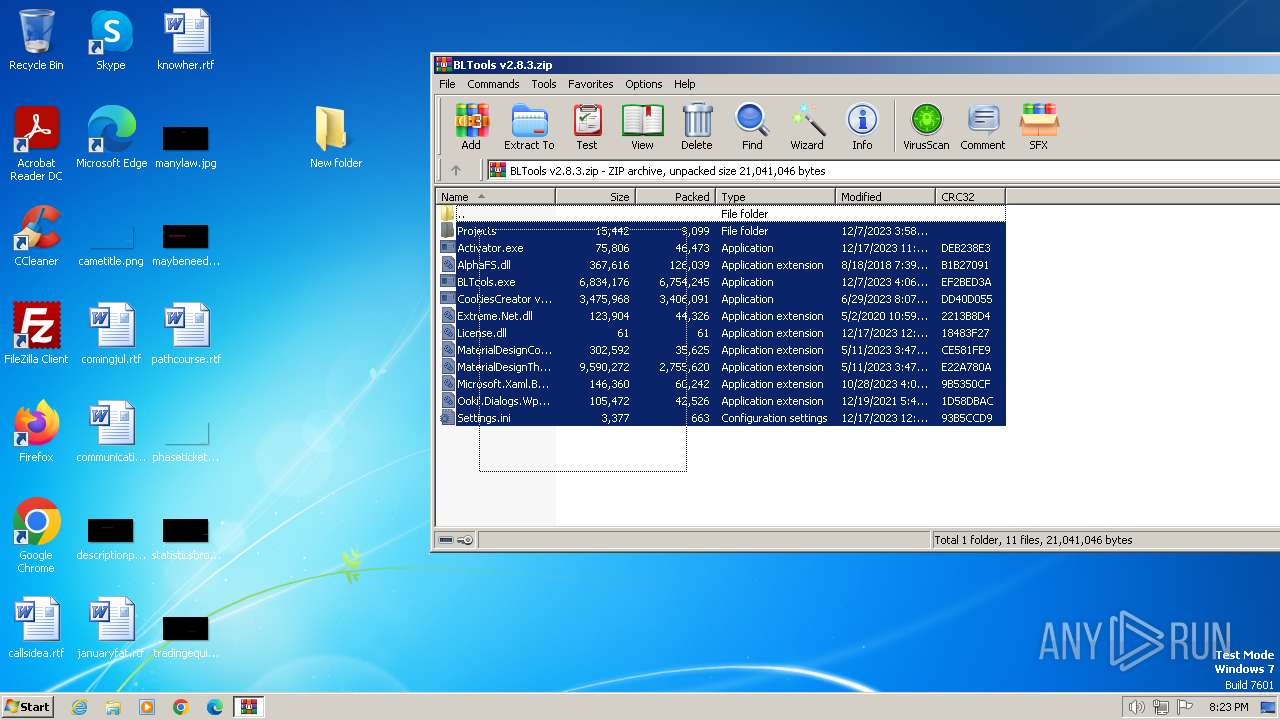
Task: Sort by the CRC32 column header
Action: [970, 197]
